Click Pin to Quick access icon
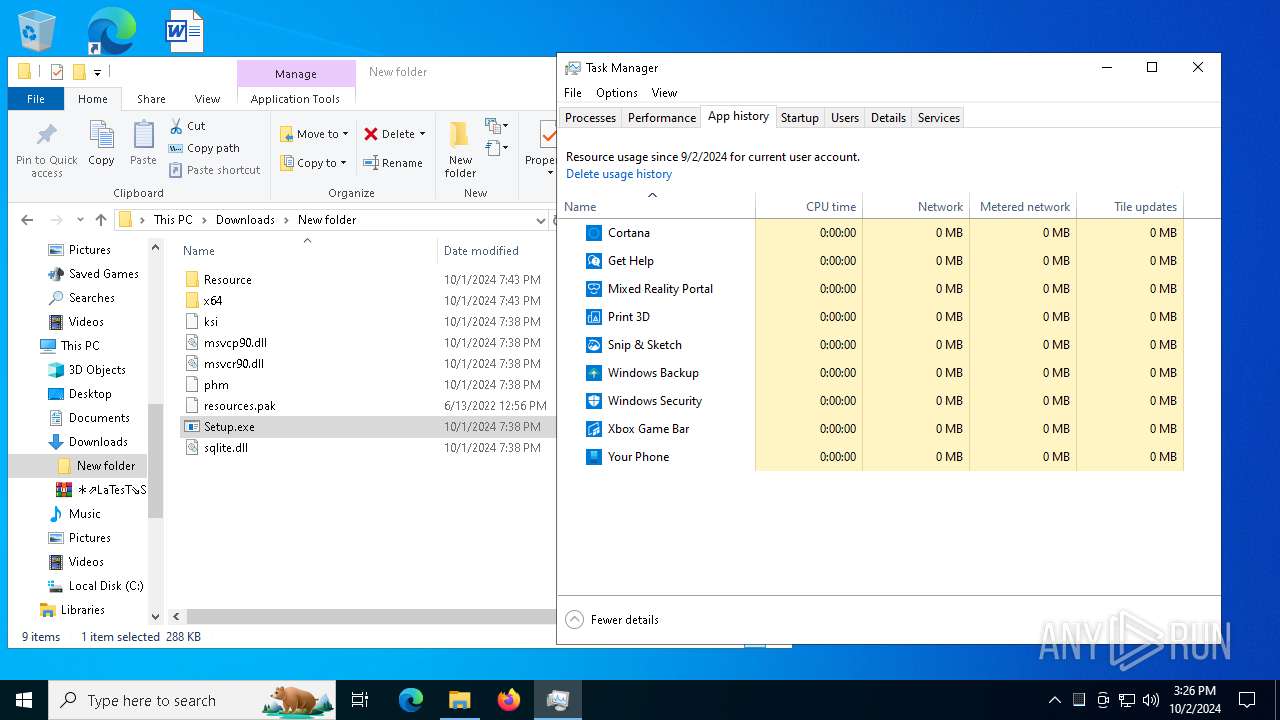This screenshot has height=720, width=1280. tap(46, 135)
